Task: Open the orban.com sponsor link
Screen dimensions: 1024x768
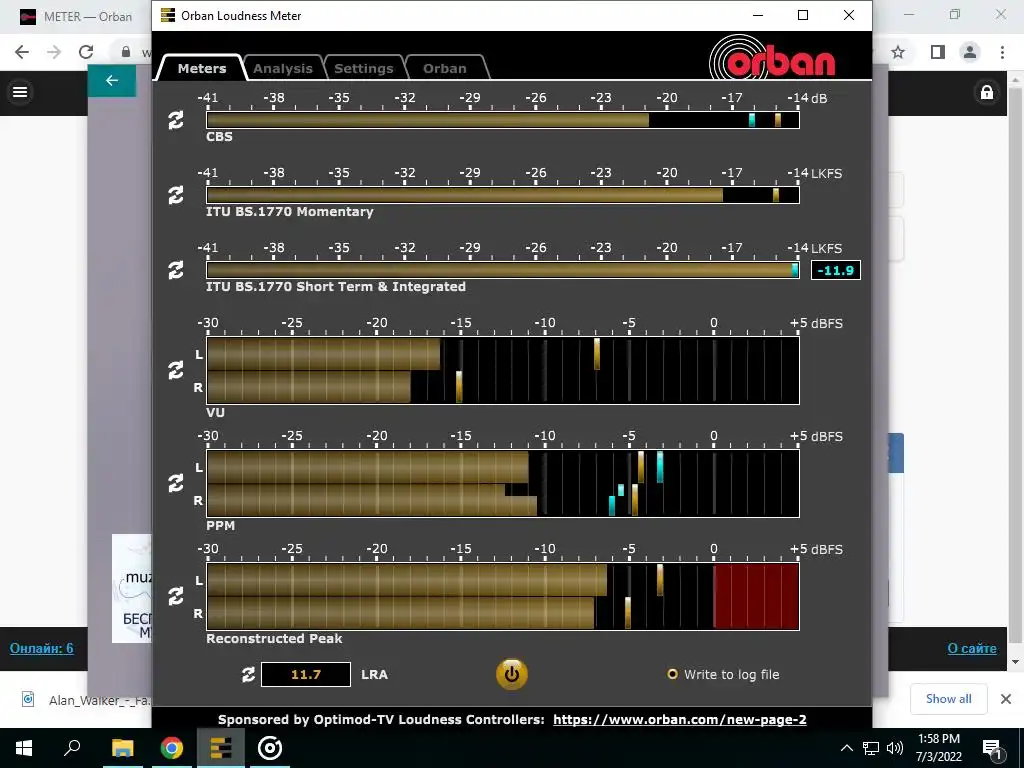Action: pos(679,720)
